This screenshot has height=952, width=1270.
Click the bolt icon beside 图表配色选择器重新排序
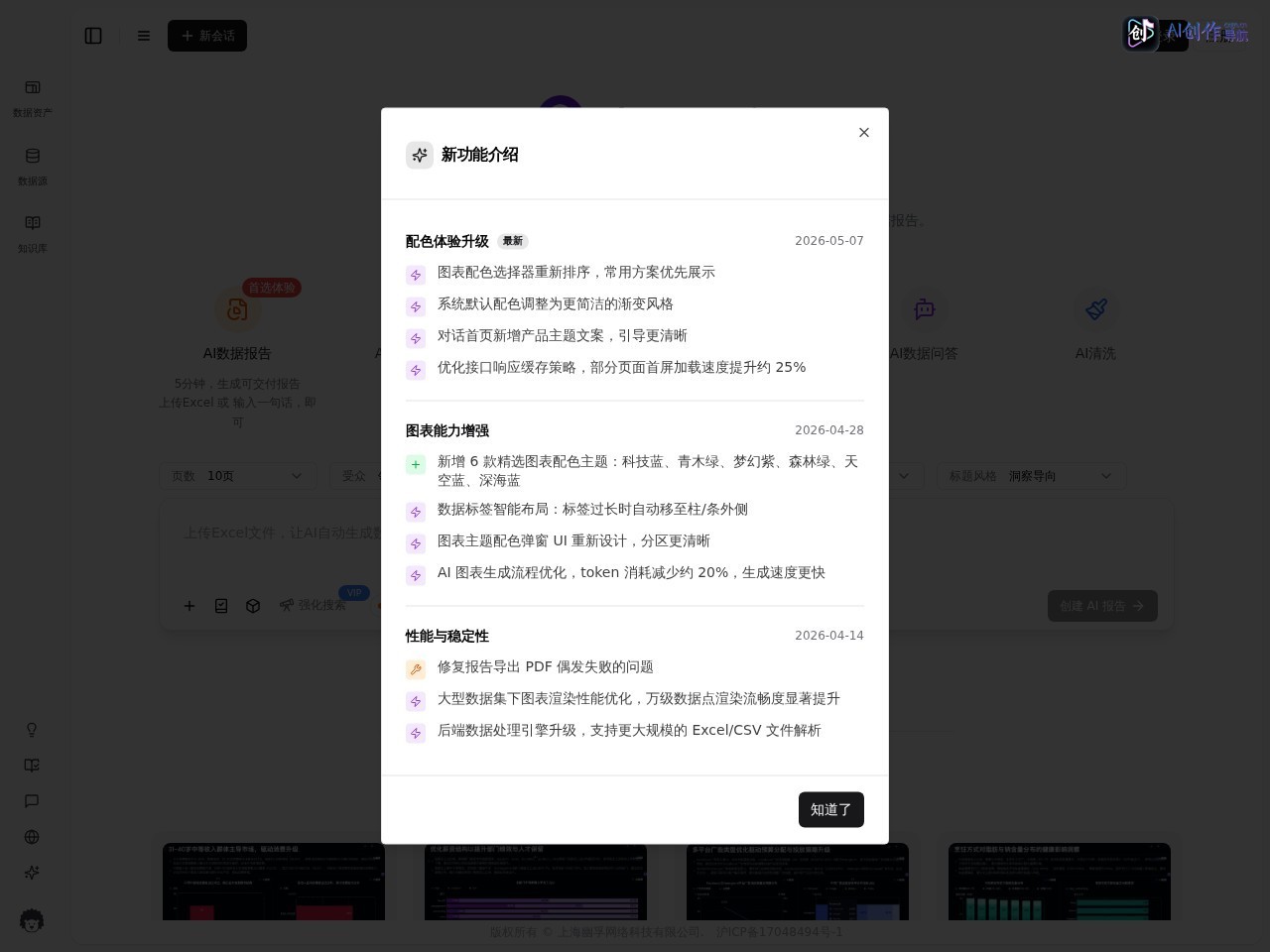[x=416, y=275]
